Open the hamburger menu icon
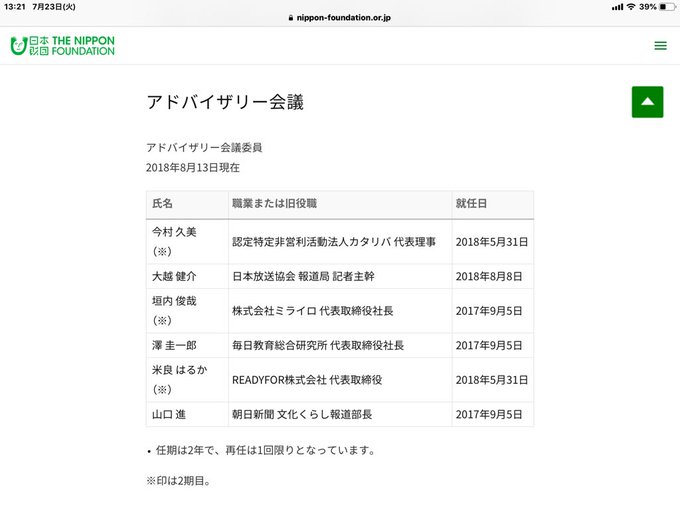 660,46
